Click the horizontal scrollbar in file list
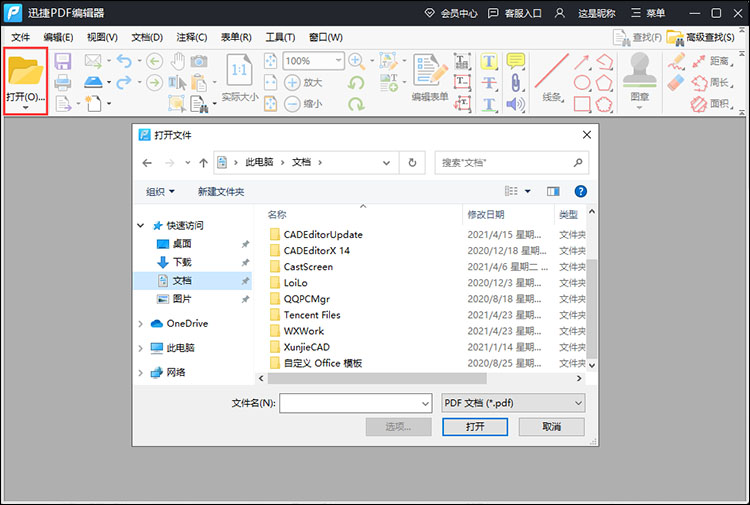Screen dimensions: 750x505 377,379
